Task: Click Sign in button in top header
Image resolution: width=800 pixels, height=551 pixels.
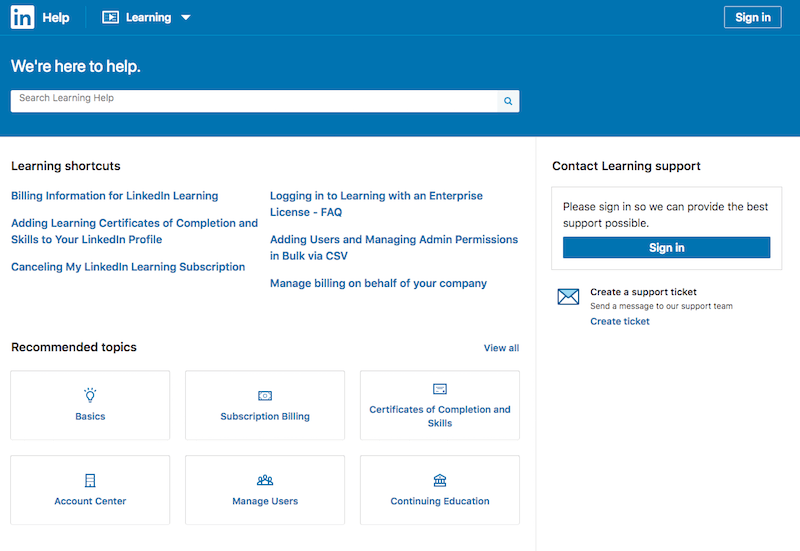Action: (753, 17)
